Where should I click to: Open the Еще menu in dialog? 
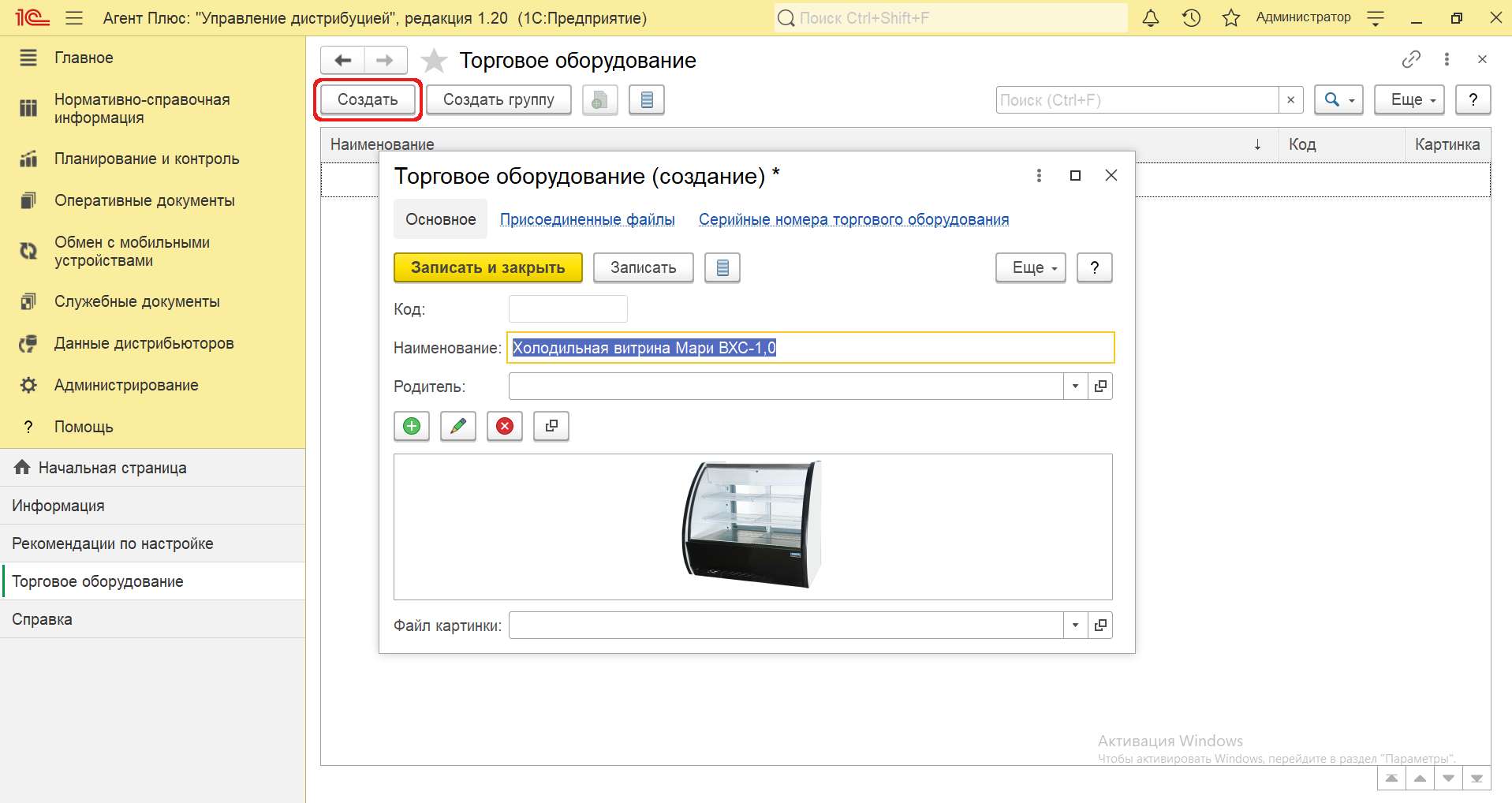pyautogui.click(x=1030, y=268)
